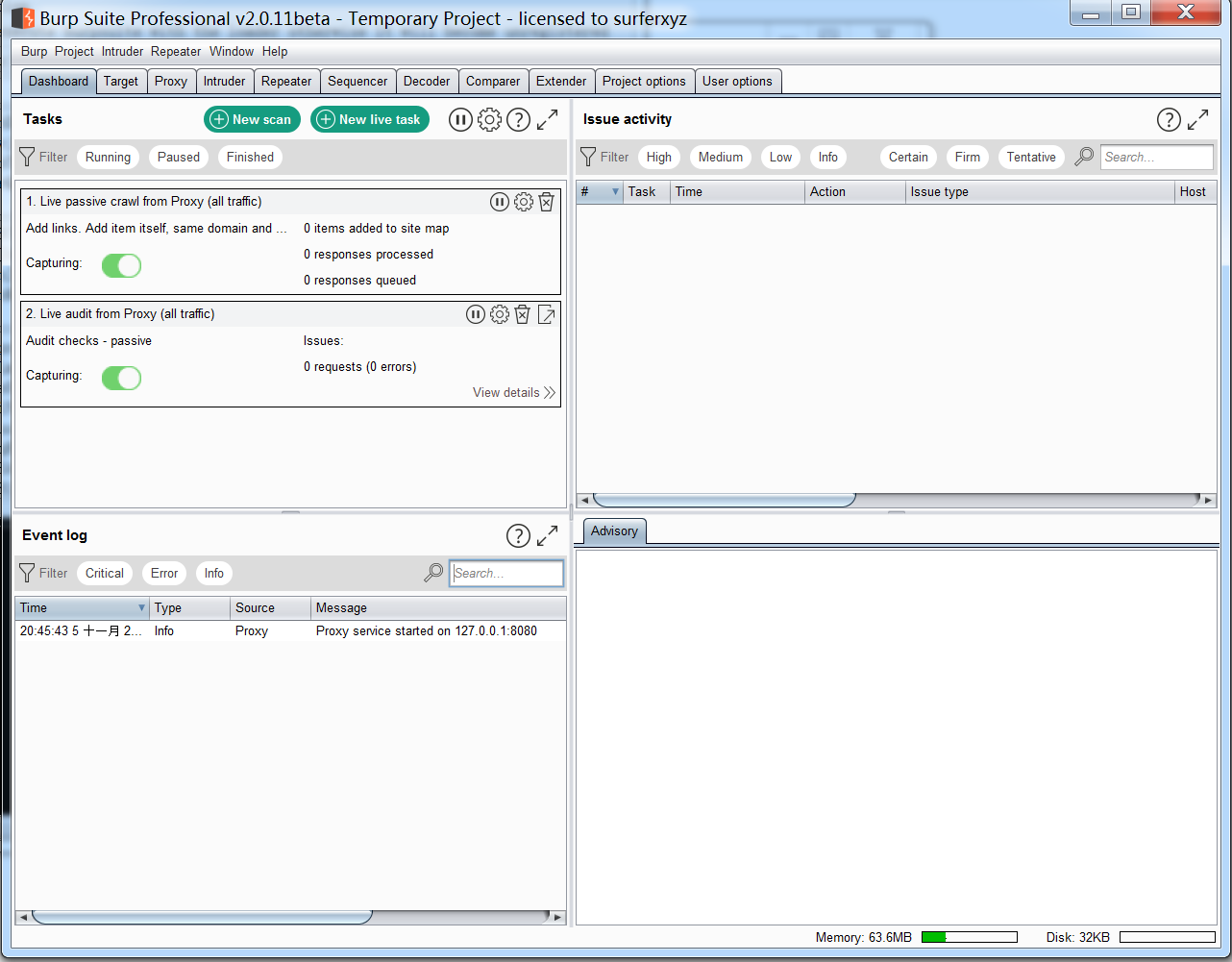Open the Project menu
This screenshot has width=1232, height=962.
74,51
